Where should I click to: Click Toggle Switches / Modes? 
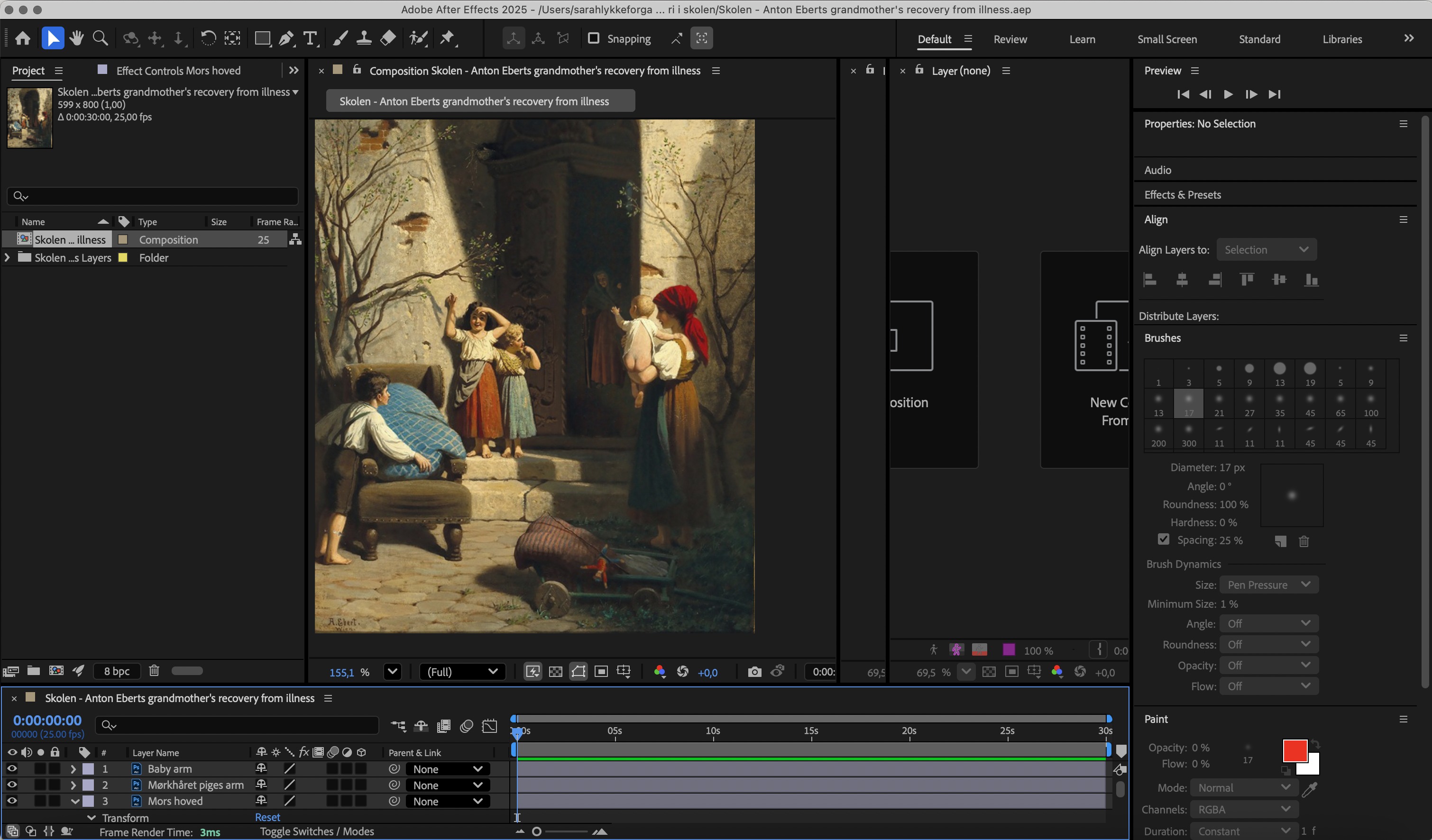click(x=317, y=831)
